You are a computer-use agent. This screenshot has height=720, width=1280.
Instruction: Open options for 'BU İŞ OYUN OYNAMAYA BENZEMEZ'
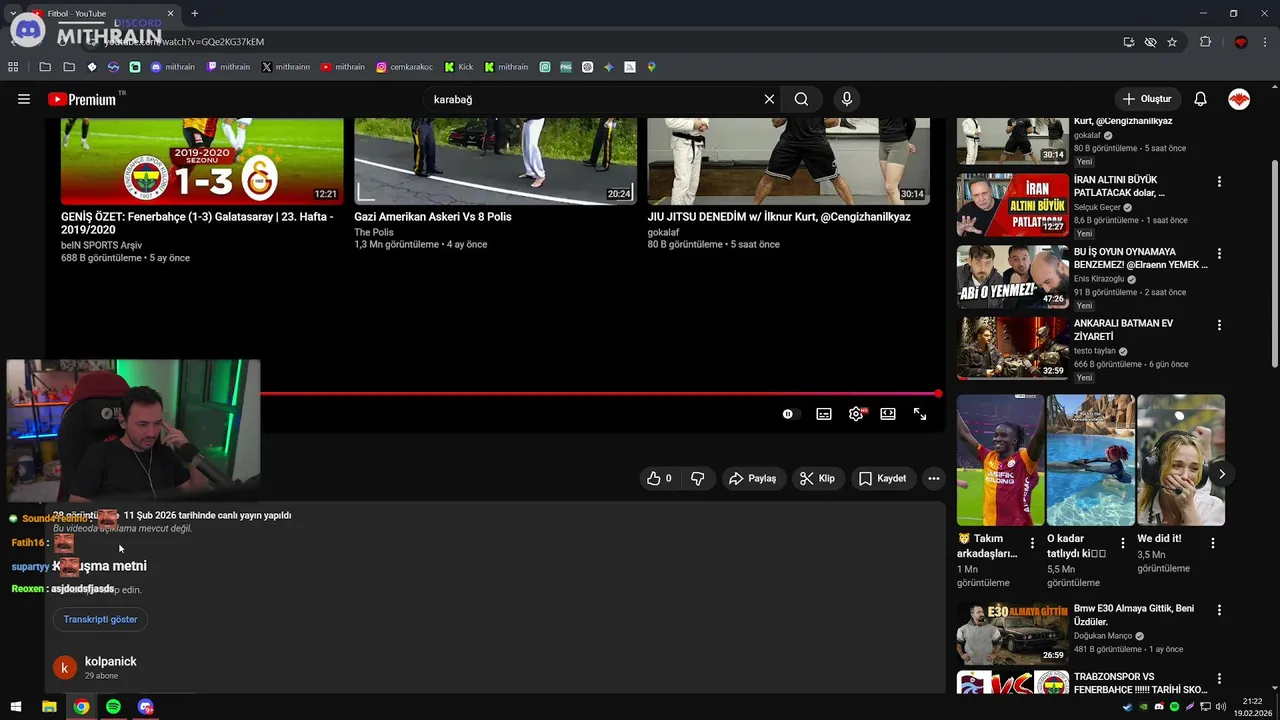tap(1219, 254)
